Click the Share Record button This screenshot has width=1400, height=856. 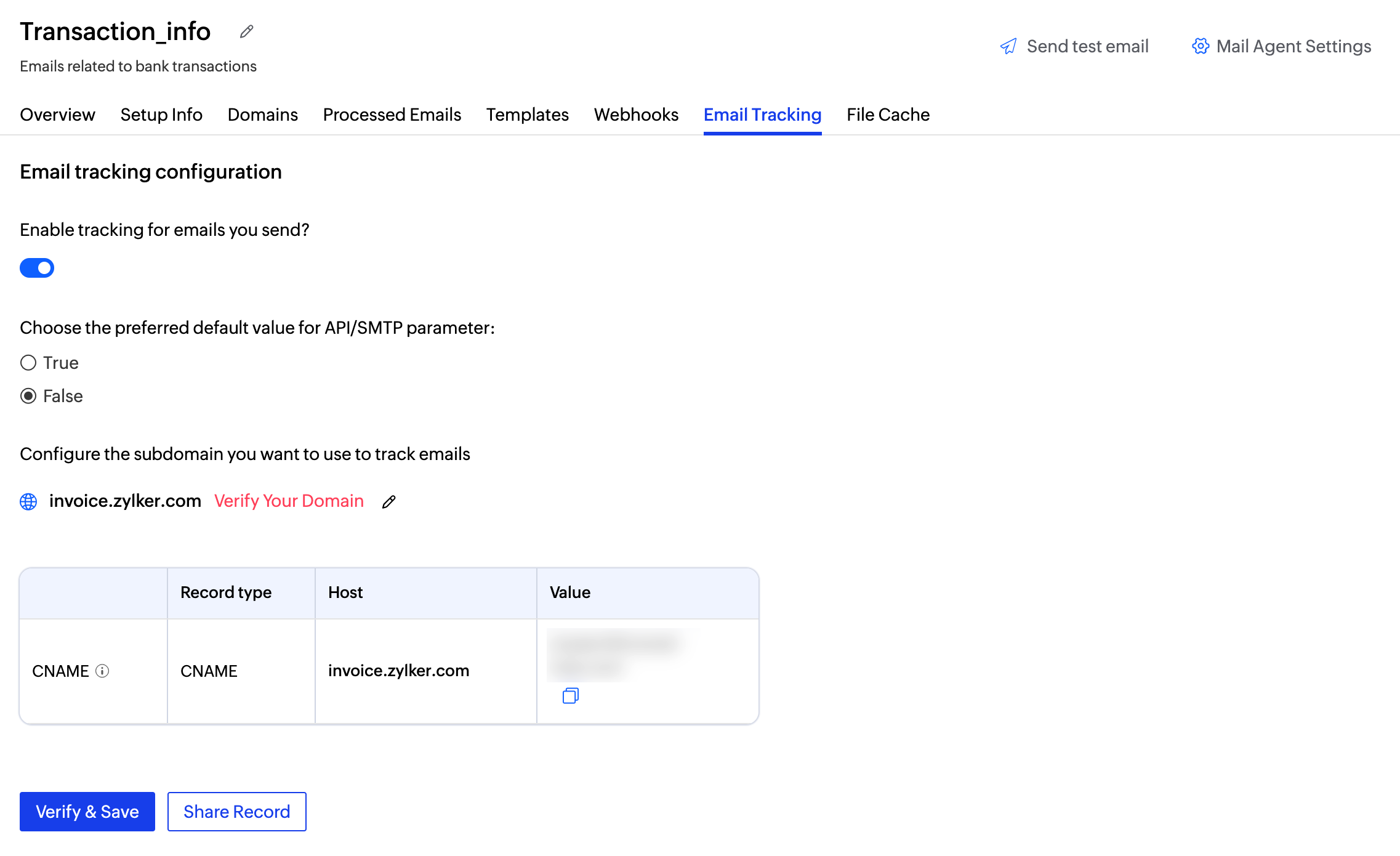(236, 811)
